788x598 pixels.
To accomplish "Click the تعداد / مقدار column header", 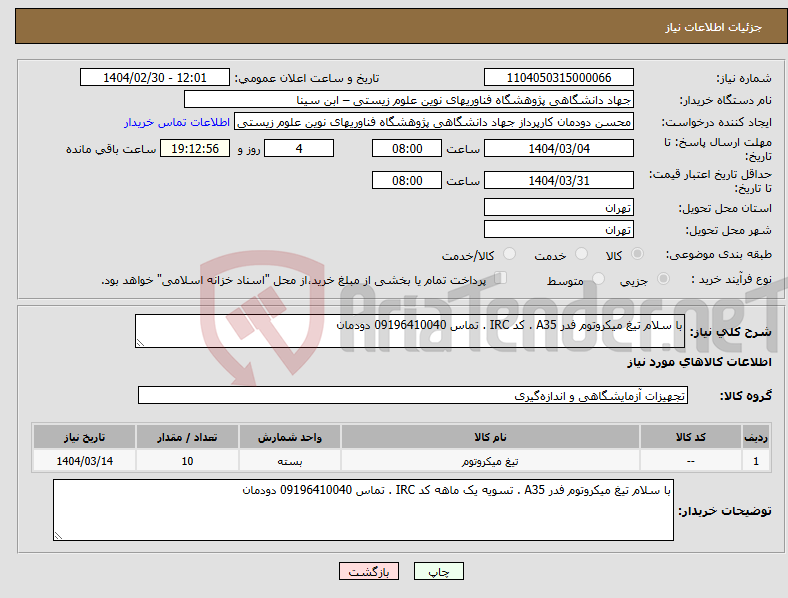I will [x=187, y=437].
